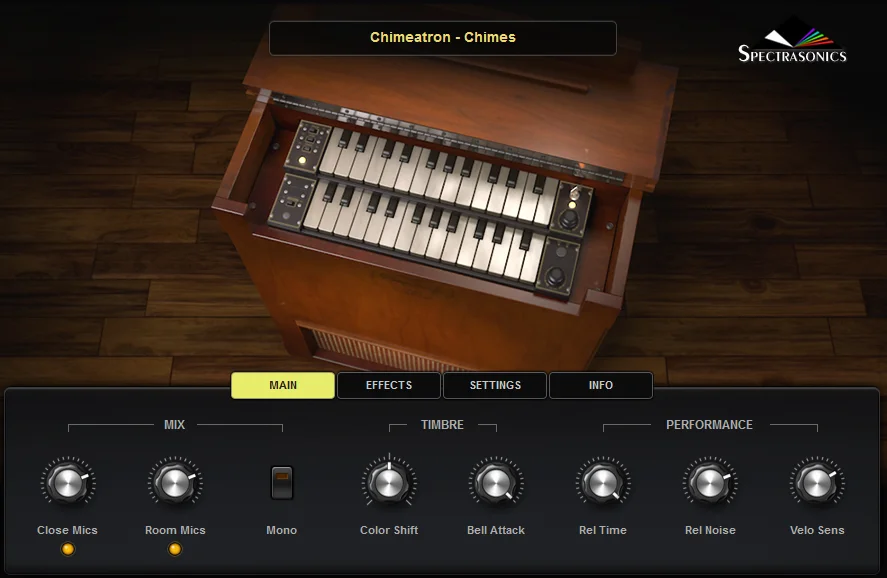The width and height of the screenshot is (887, 578).
Task: Open the SETTINGS tab
Action: tap(495, 385)
